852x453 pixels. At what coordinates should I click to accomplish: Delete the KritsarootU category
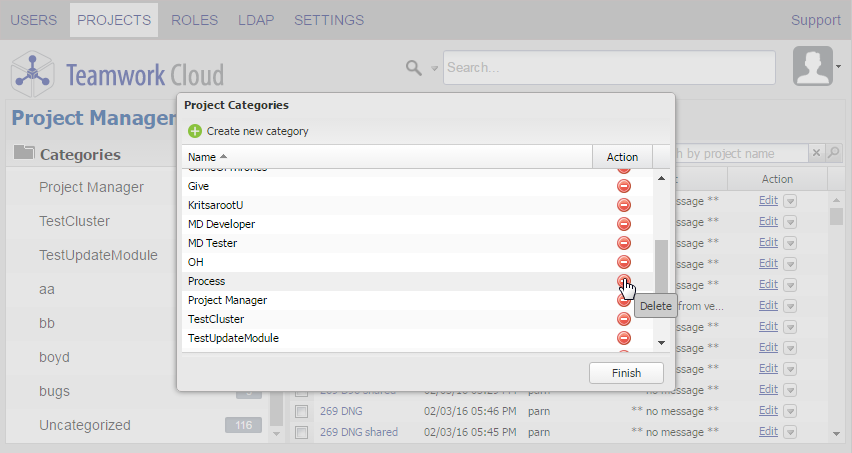(623, 205)
